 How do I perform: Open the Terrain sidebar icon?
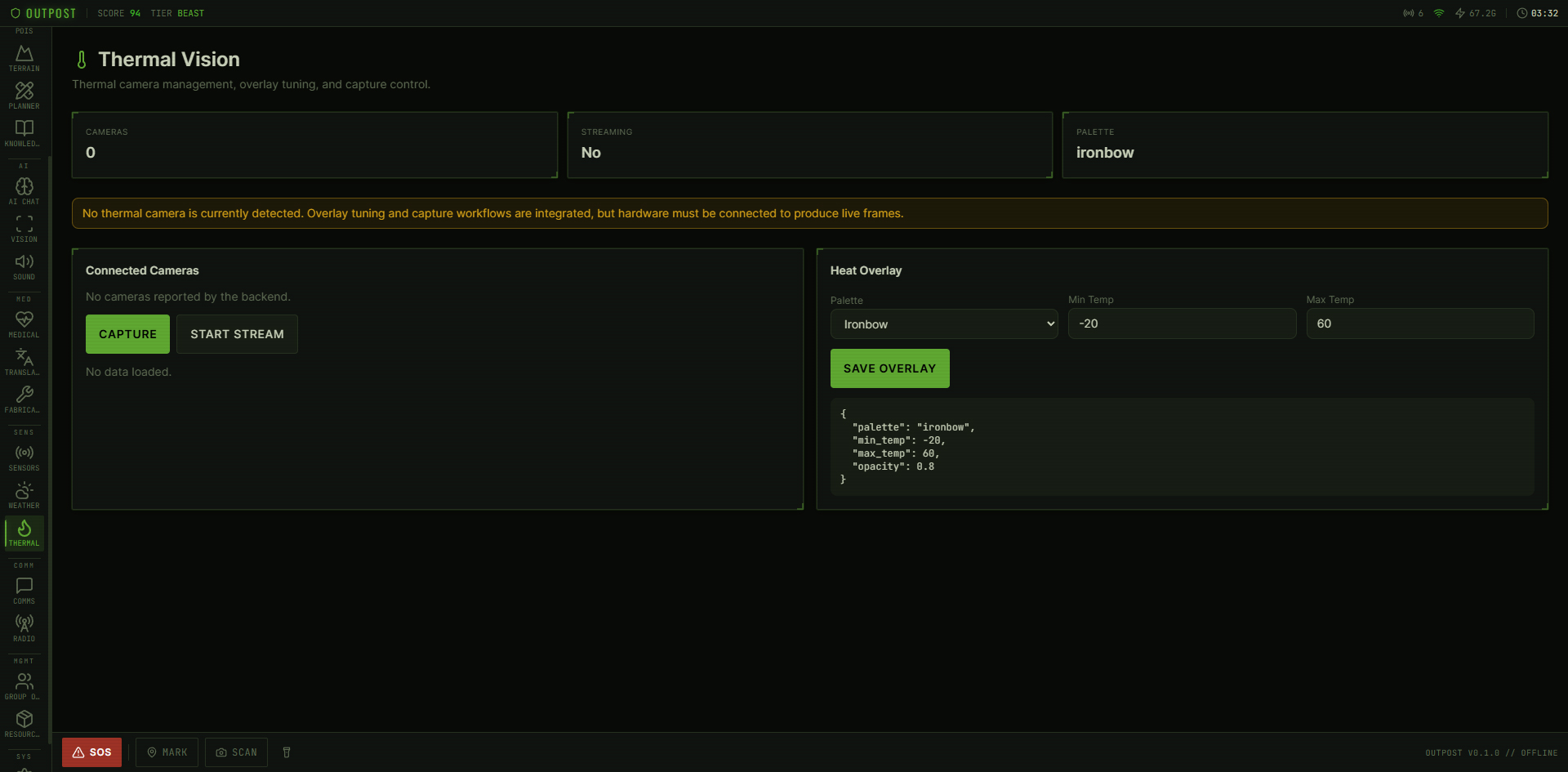click(24, 57)
